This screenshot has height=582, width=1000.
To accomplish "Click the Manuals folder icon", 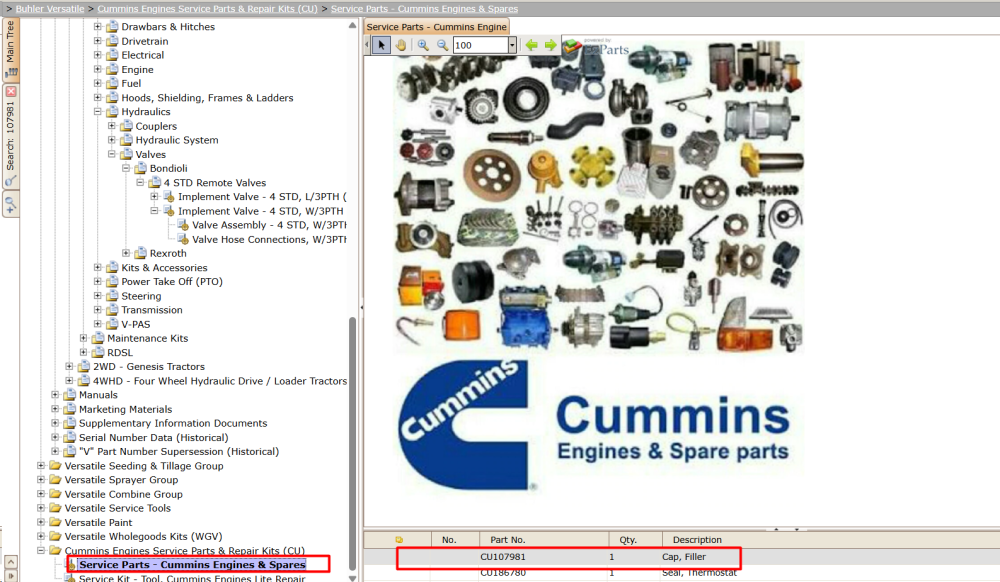I will 70,395.
